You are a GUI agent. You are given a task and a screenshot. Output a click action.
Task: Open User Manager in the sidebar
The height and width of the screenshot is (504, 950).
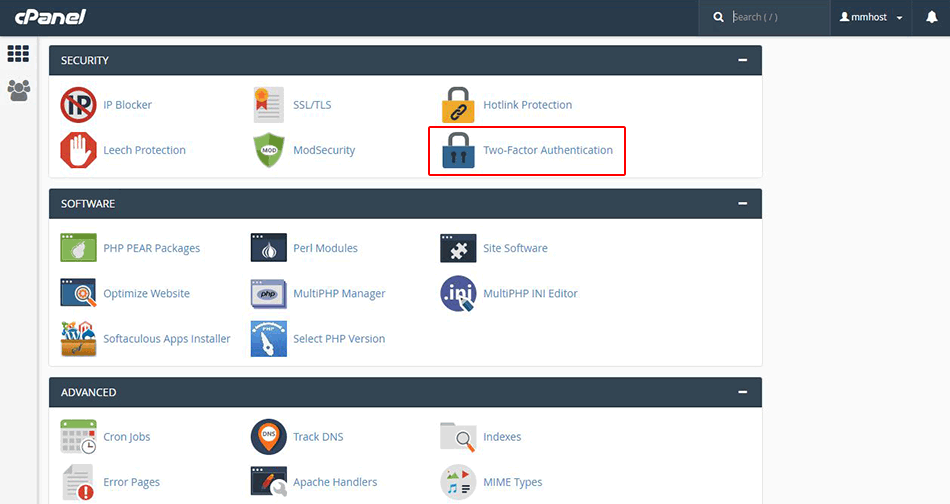[18, 90]
